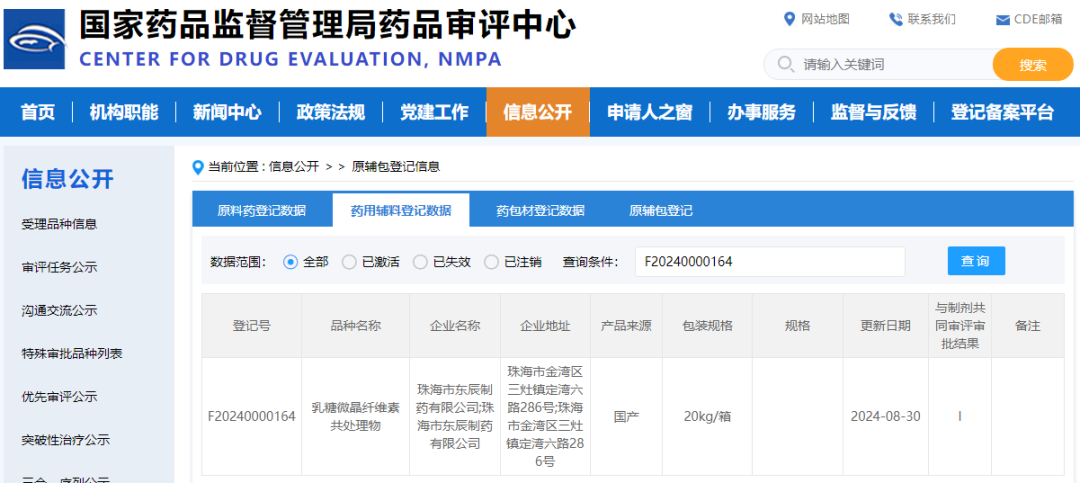The image size is (1080, 483).
Task: Select the 已注销 radio button
Action: pos(491,262)
